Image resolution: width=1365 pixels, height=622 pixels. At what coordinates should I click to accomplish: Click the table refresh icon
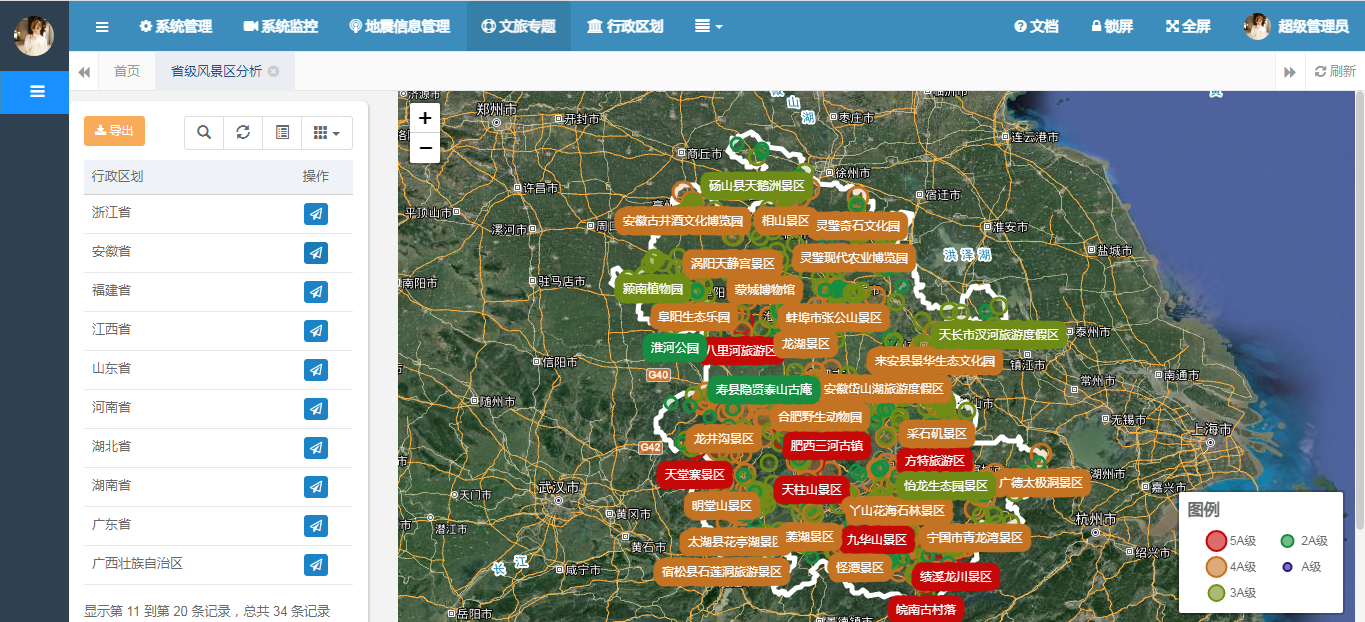[243, 132]
